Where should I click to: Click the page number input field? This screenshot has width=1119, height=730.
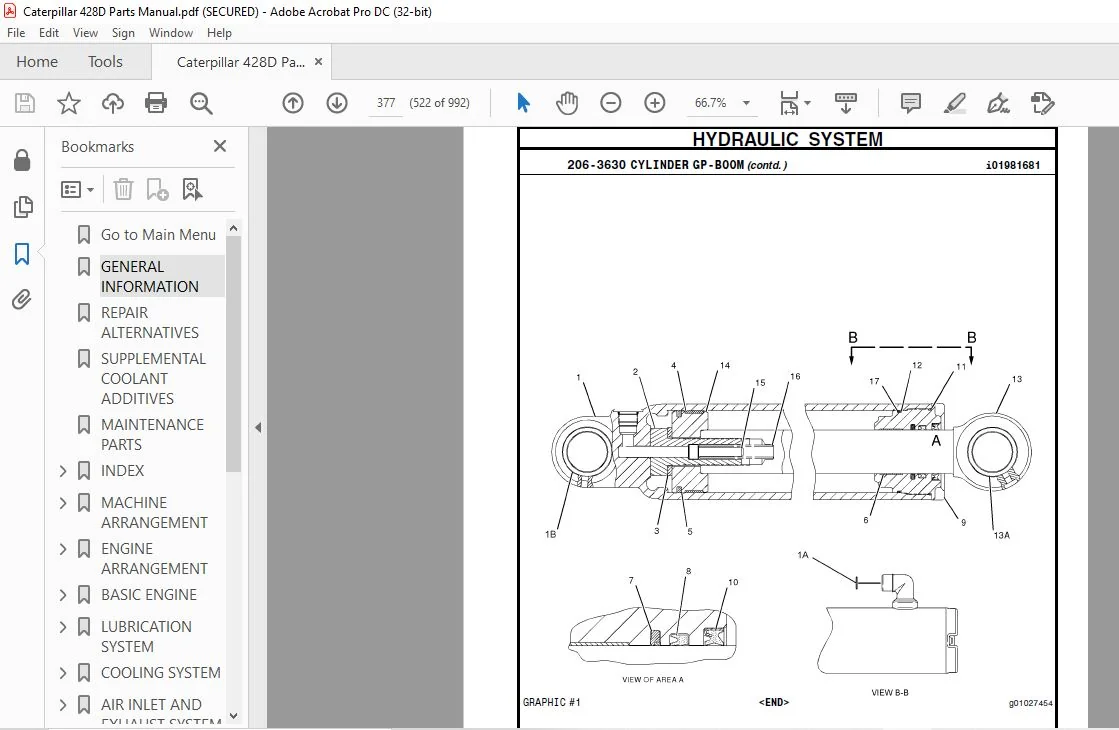pos(386,103)
